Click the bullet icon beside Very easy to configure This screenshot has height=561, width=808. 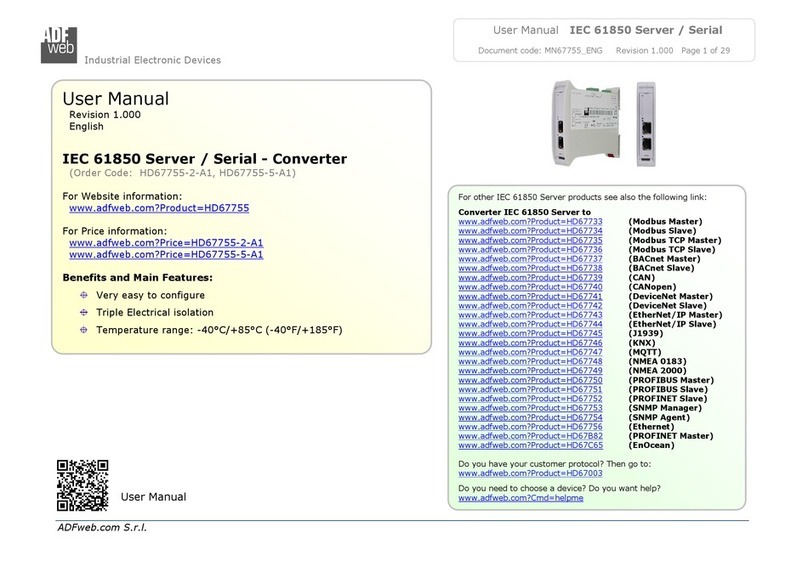(x=83, y=295)
